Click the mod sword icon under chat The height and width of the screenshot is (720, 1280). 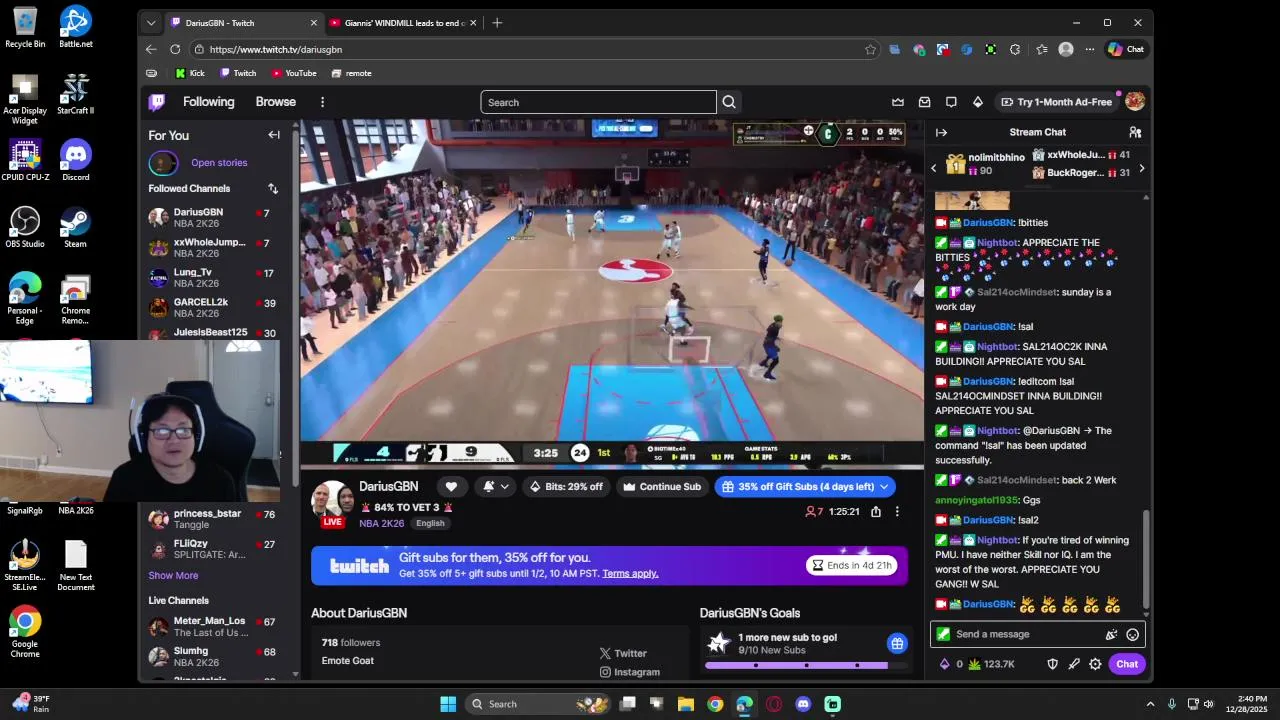(x=1074, y=664)
